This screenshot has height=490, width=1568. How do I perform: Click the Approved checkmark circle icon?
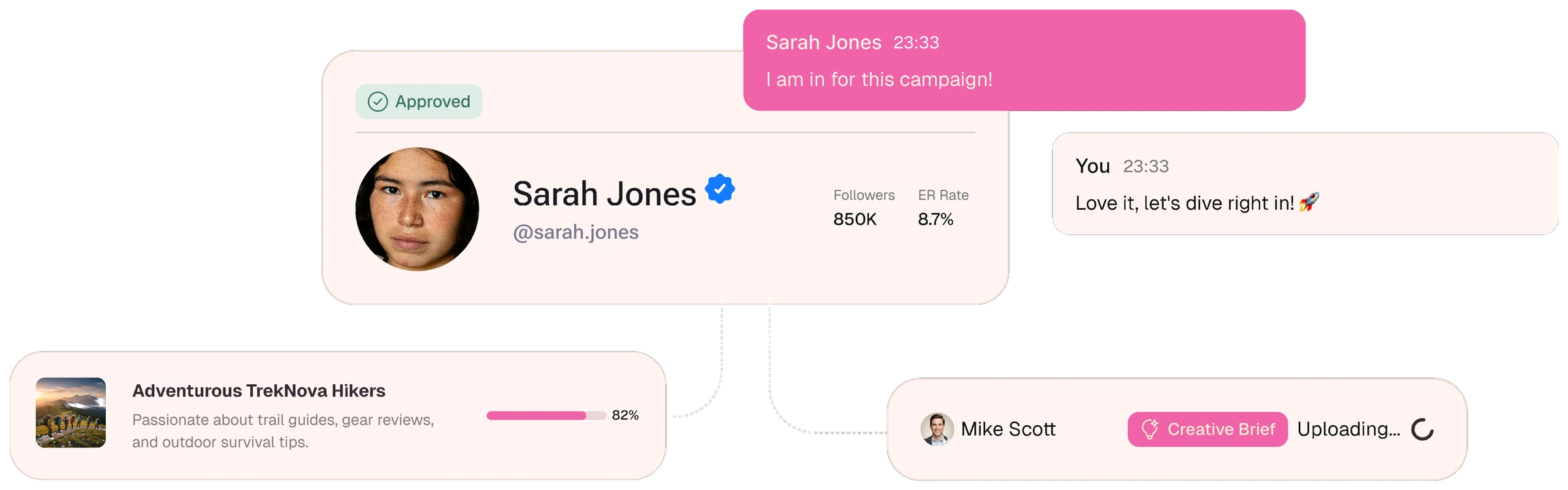pyautogui.click(x=378, y=101)
